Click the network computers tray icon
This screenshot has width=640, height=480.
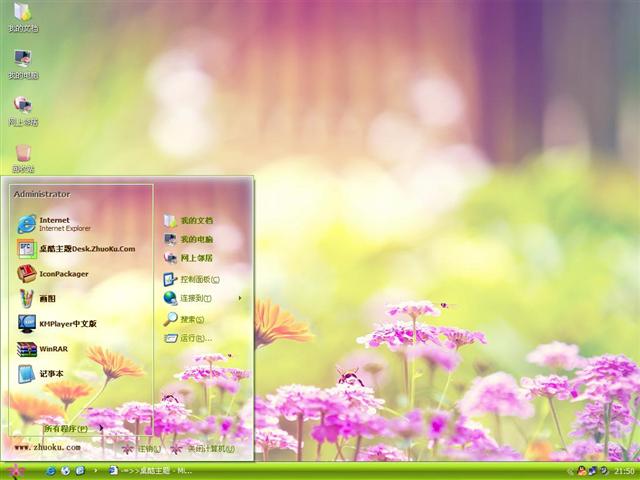click(592, 471)
